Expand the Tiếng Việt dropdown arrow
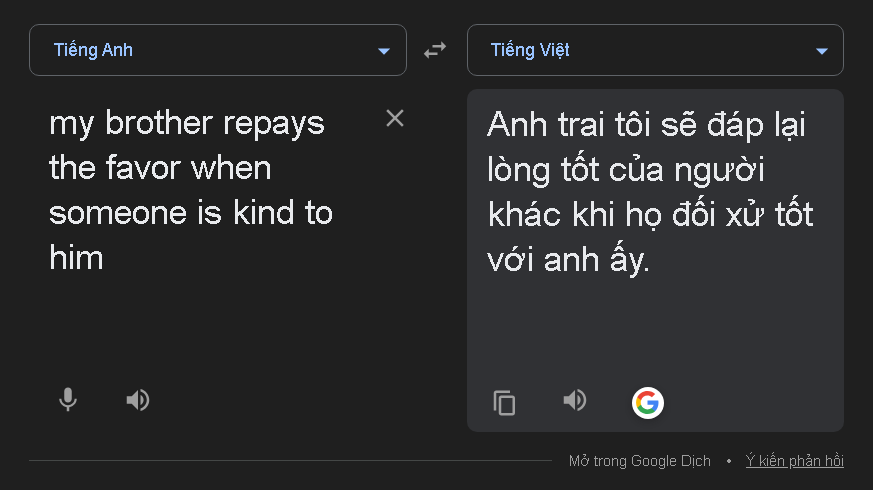The height and width of the screenshot is (490, 873). click(821, 51)
